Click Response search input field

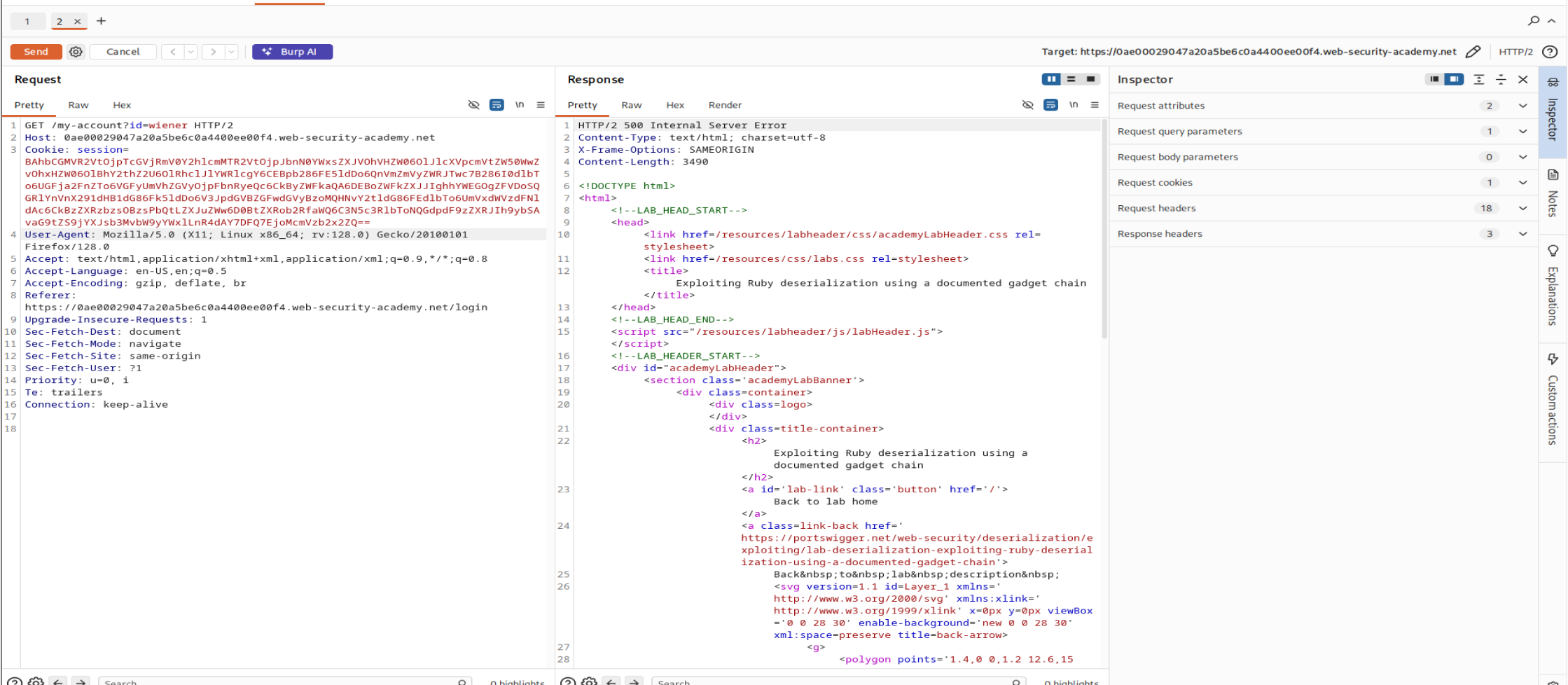coord(838,681)
